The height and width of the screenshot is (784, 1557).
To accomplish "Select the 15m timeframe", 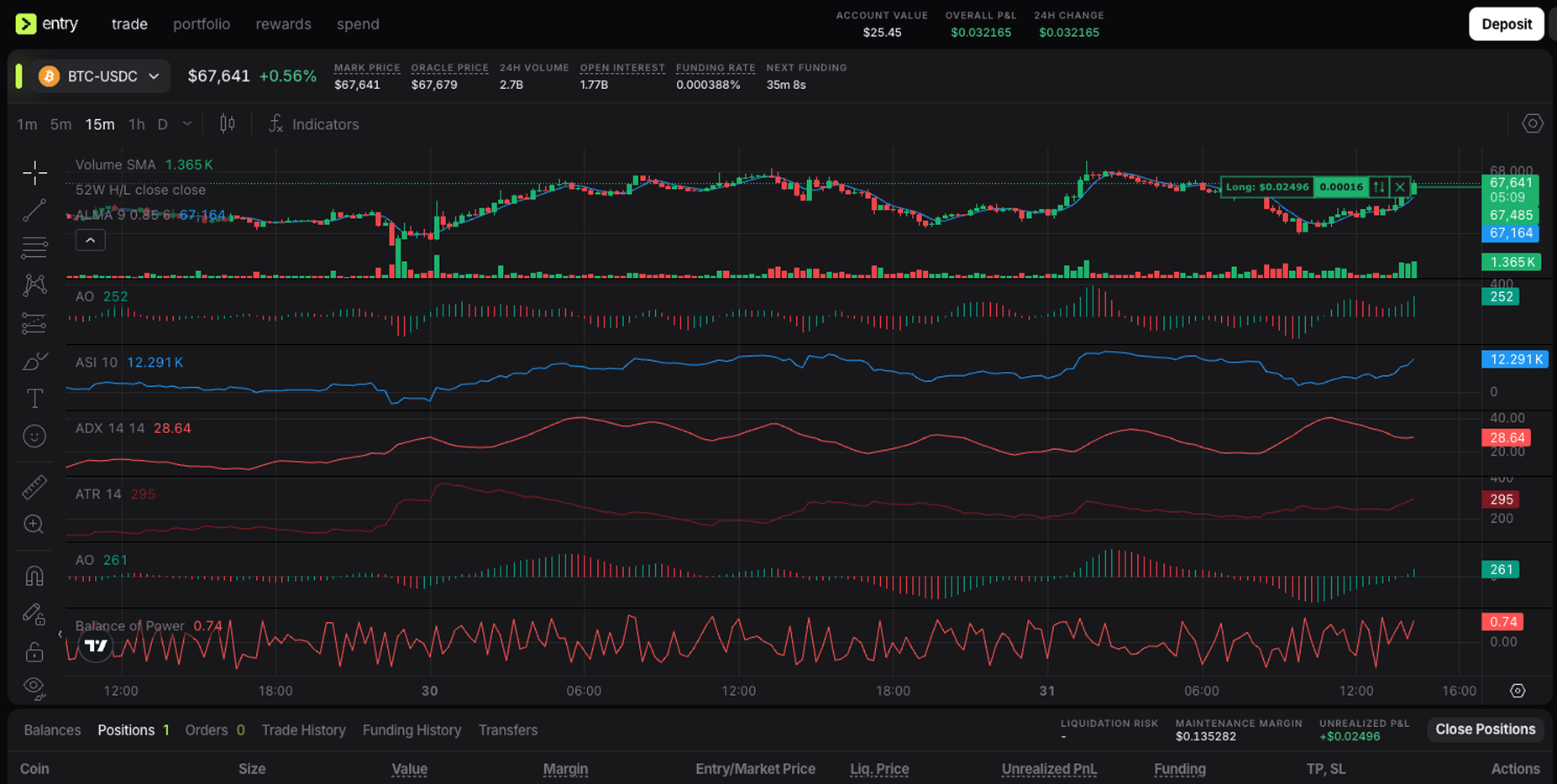I will click(x=100, y=124).
